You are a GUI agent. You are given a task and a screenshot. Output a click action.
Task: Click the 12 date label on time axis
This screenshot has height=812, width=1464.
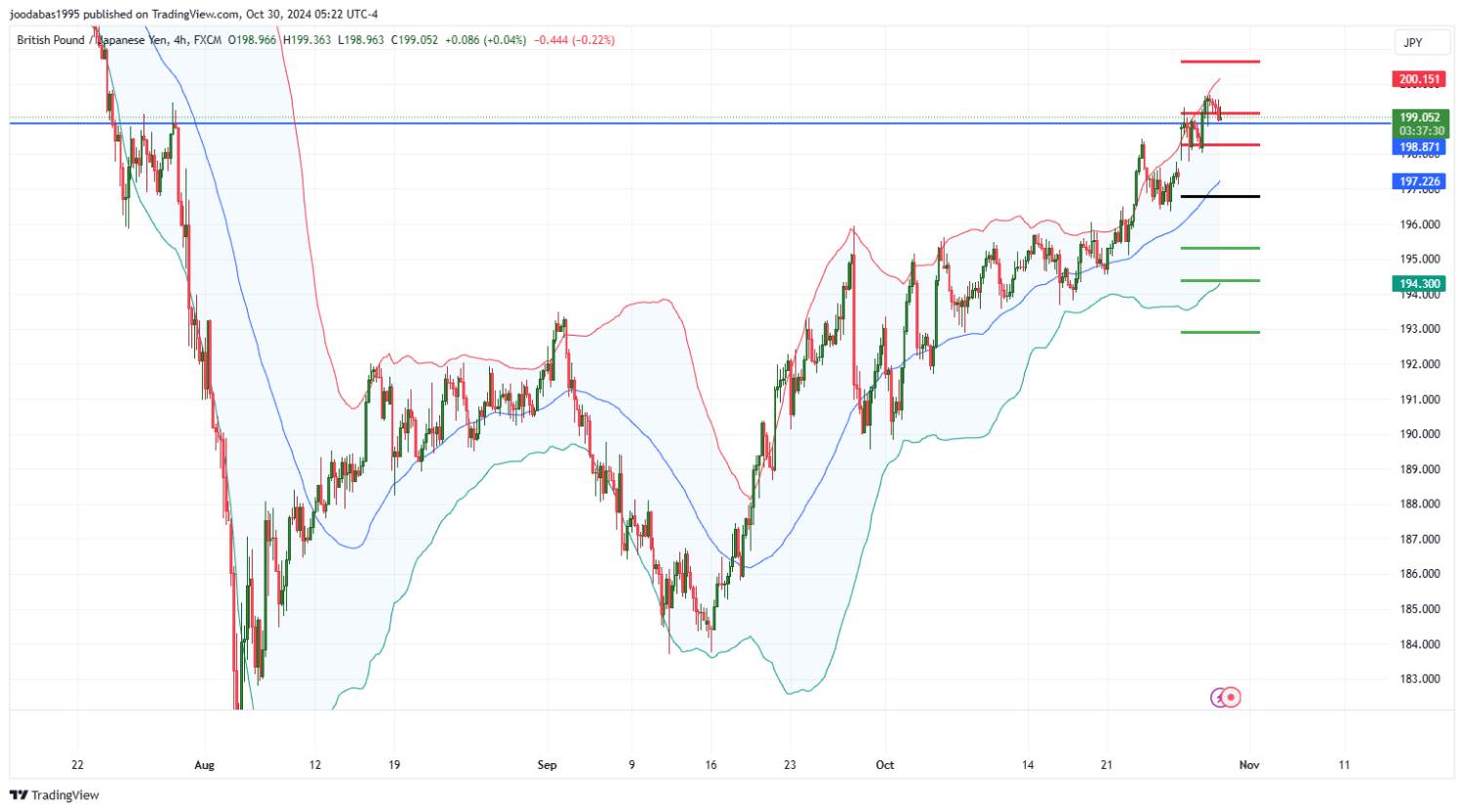314,765
